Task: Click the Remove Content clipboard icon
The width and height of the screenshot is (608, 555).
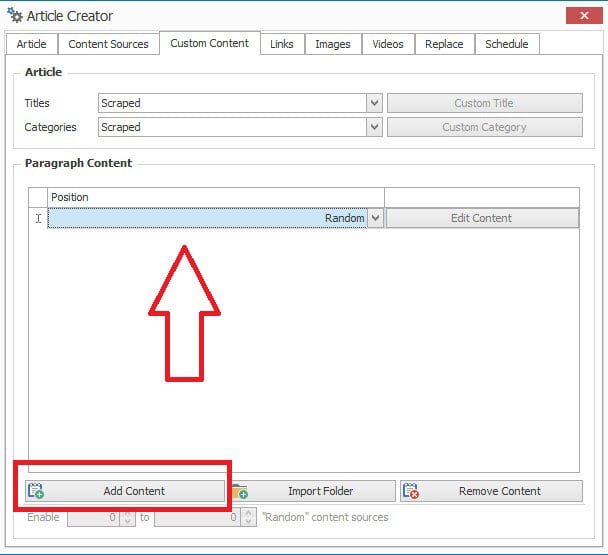Action: click(x=411, y=491)
